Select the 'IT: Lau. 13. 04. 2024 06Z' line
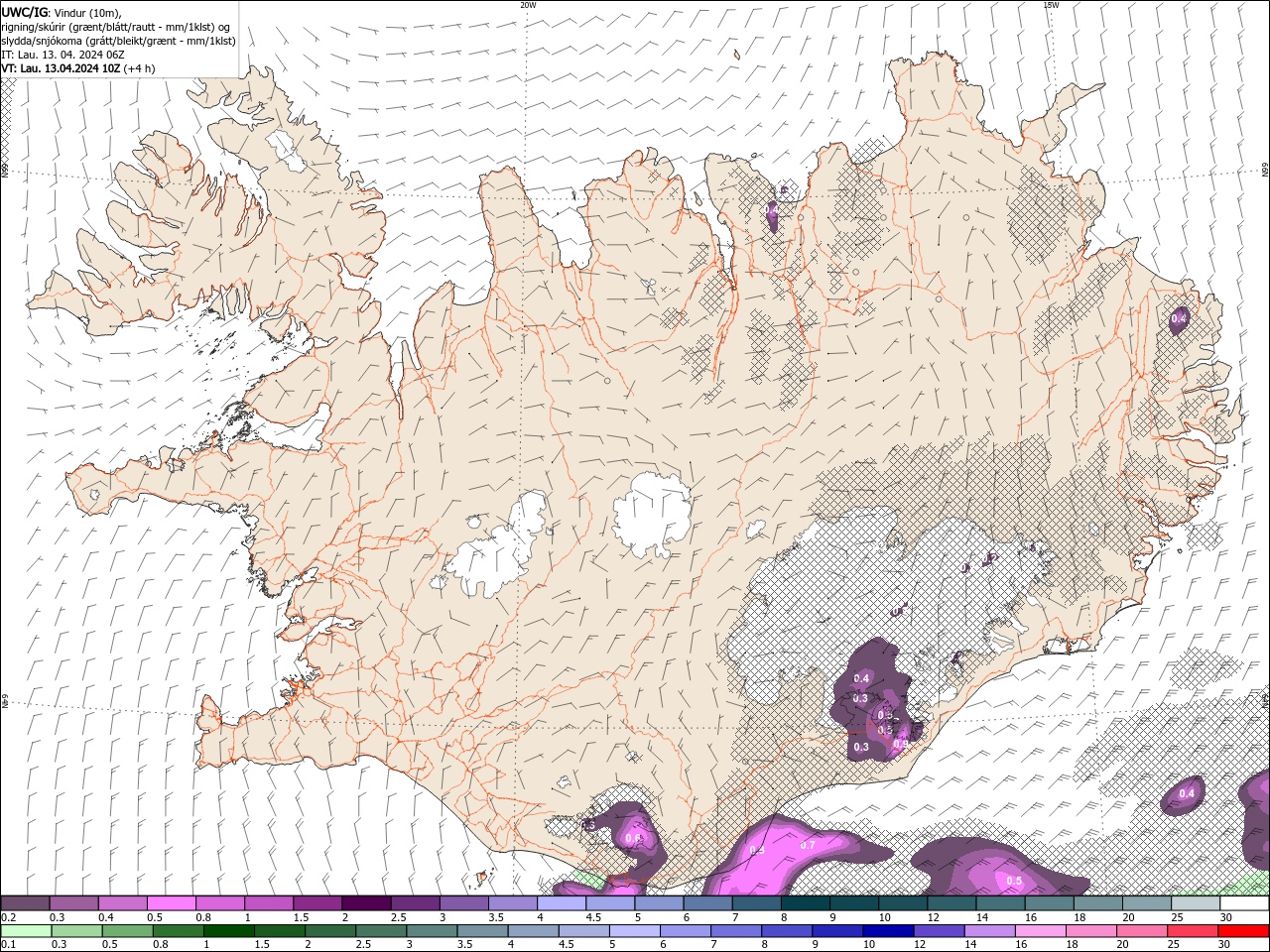 click(x=63, y=55)
